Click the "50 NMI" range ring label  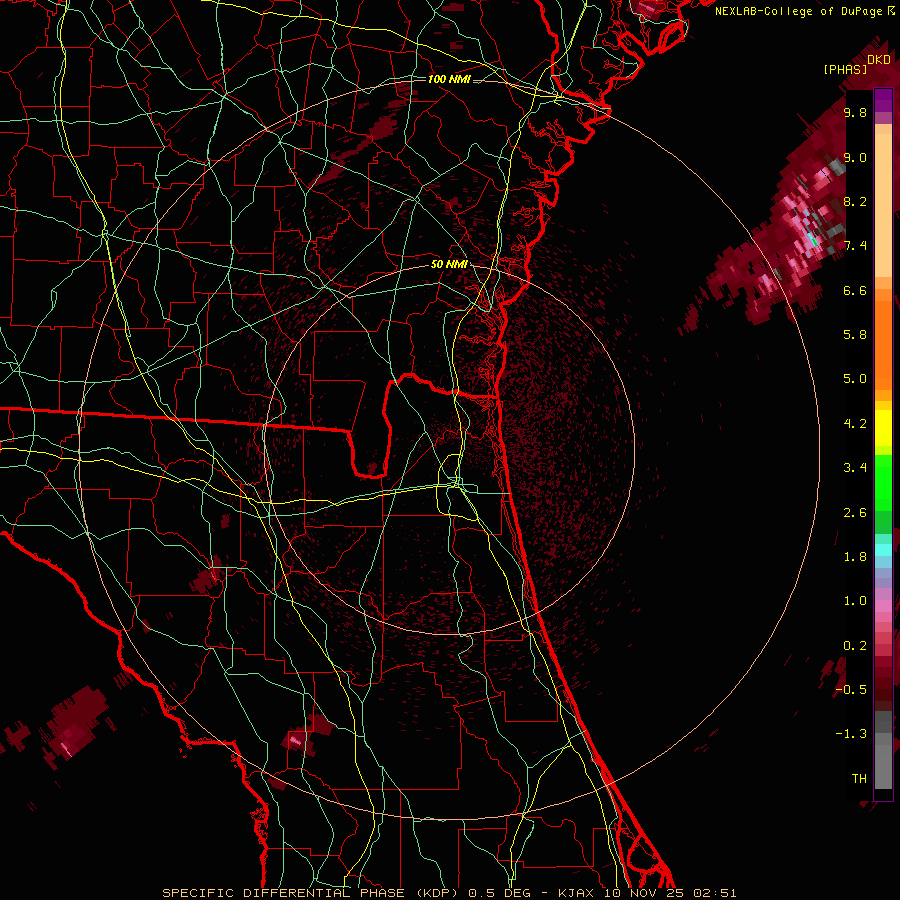pos(449,265)
